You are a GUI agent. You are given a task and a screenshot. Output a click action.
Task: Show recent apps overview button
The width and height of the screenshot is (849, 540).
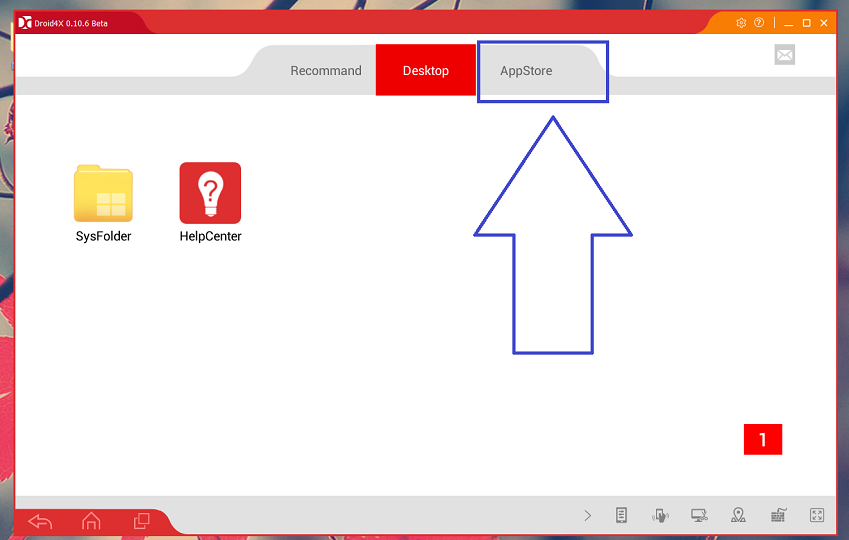click(141, 521)
